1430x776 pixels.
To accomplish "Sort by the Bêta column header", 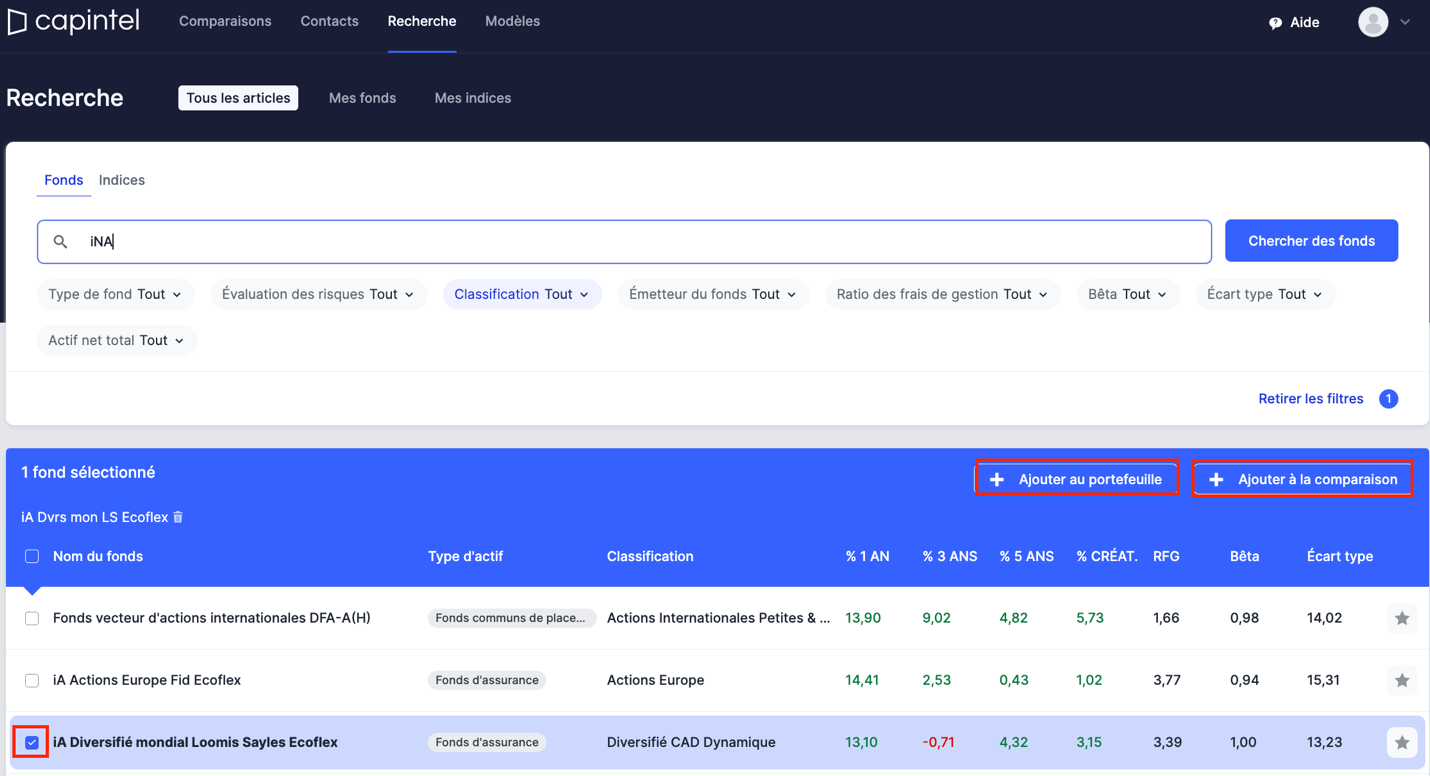I will click(x=1244, y=556).
